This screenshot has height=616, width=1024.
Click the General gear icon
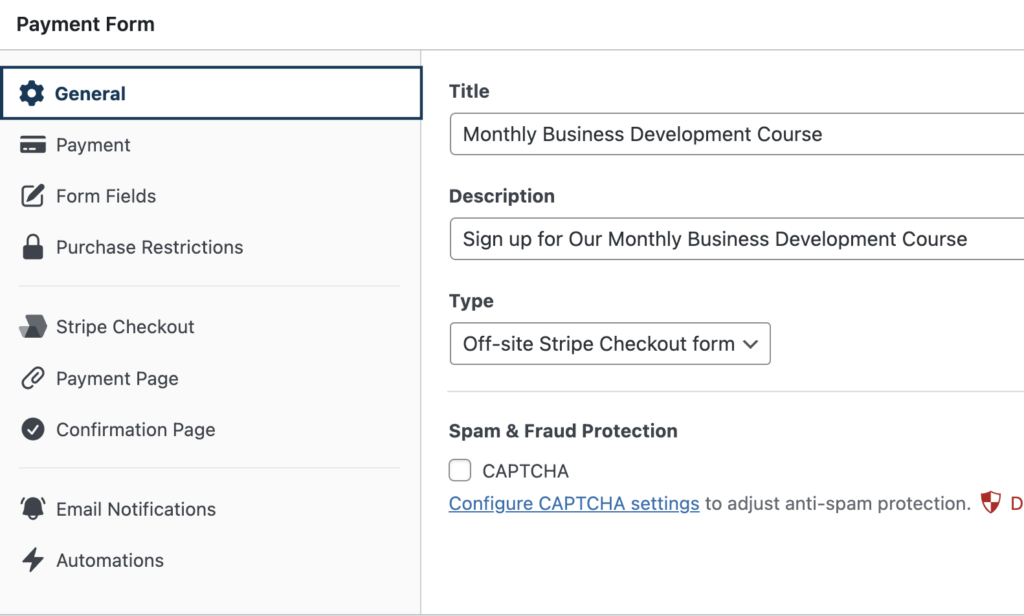32,94
